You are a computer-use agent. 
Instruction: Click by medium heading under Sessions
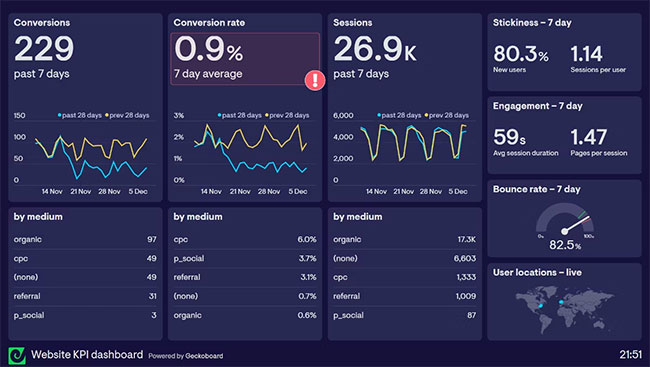pyautogui.click(x=358, y=217)
